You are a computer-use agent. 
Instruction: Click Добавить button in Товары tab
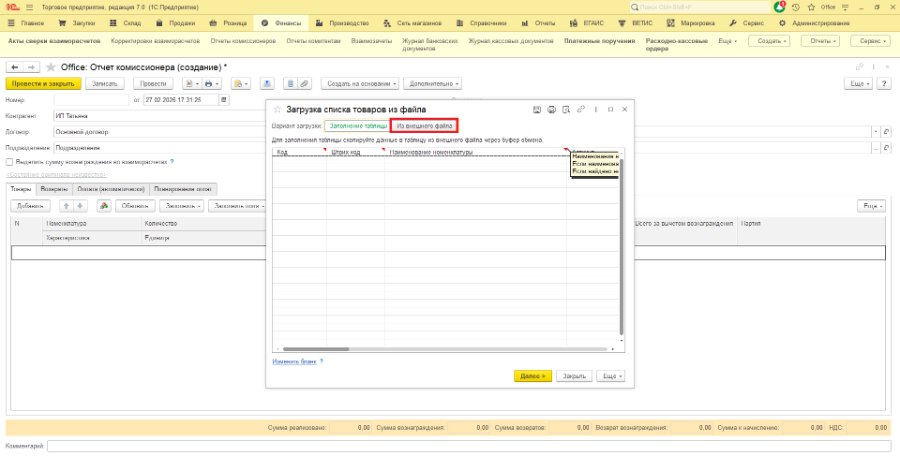tap(30, 206)
